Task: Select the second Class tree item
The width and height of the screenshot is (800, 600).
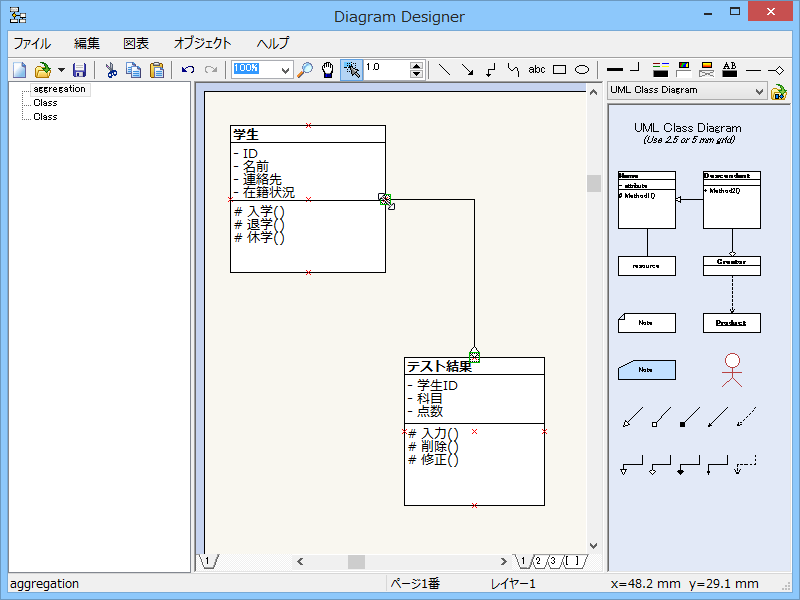Action: coord(45,117)
